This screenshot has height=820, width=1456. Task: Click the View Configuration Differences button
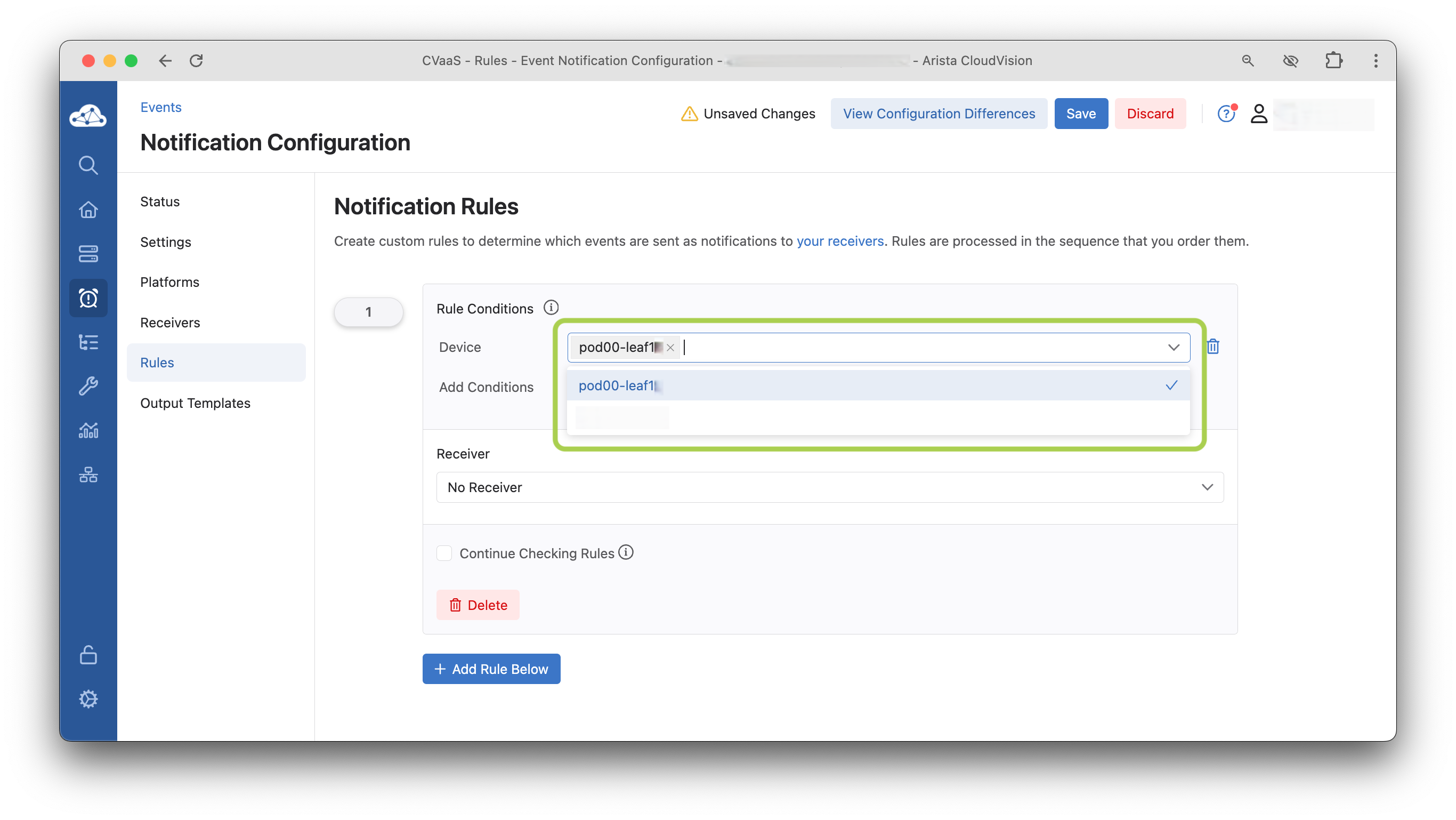939,114
